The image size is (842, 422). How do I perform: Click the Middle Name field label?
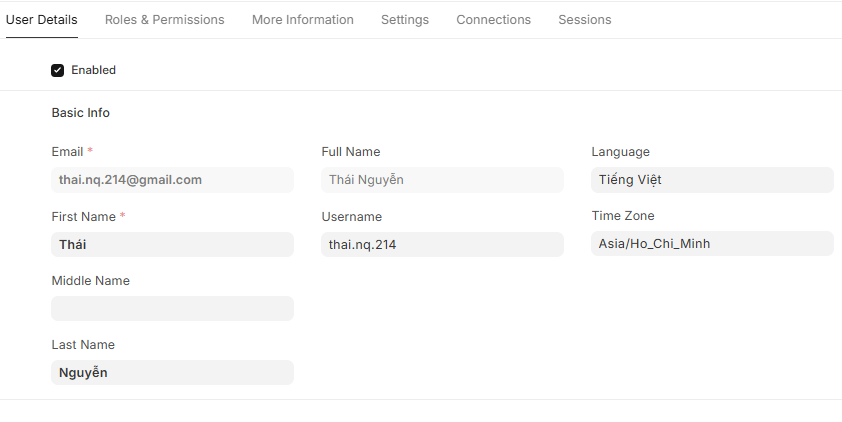90,281
